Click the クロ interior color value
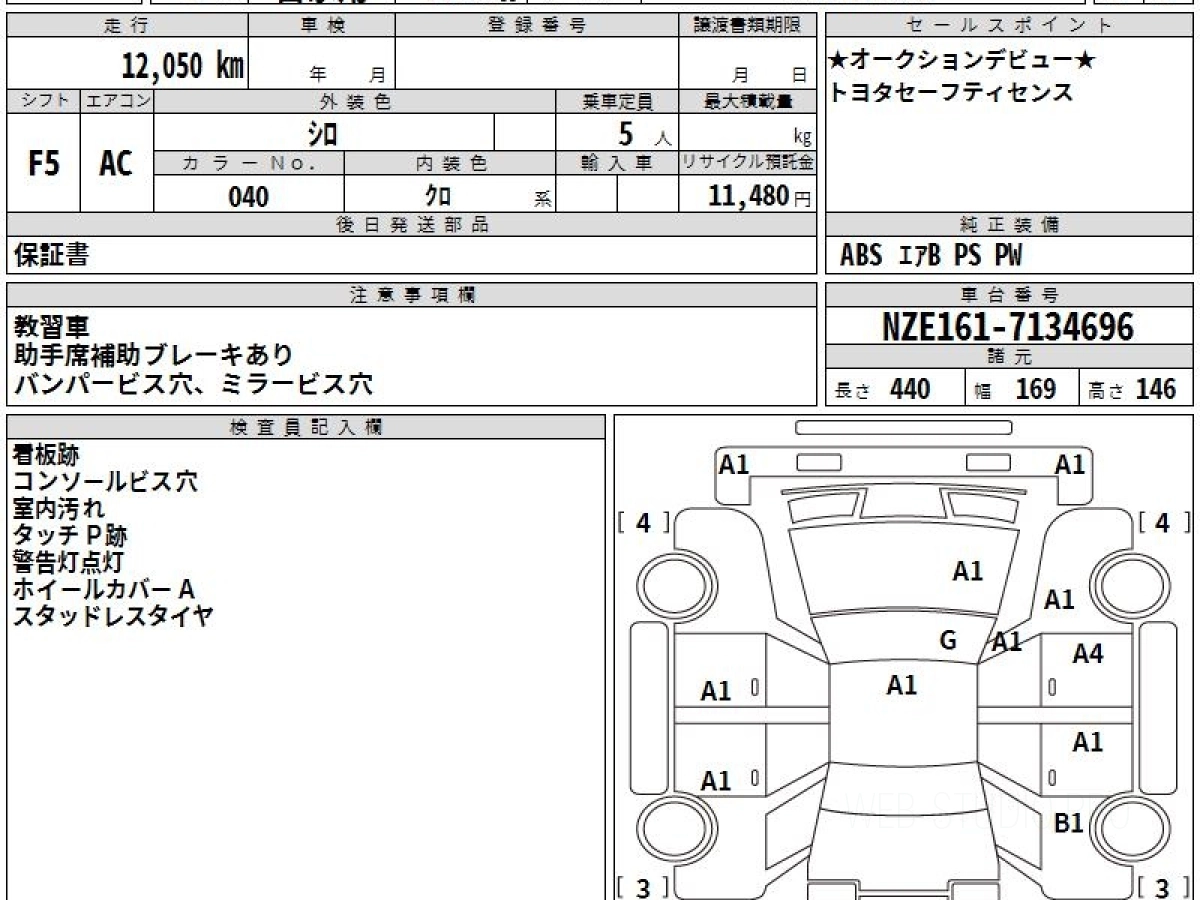 pos(439,195)
